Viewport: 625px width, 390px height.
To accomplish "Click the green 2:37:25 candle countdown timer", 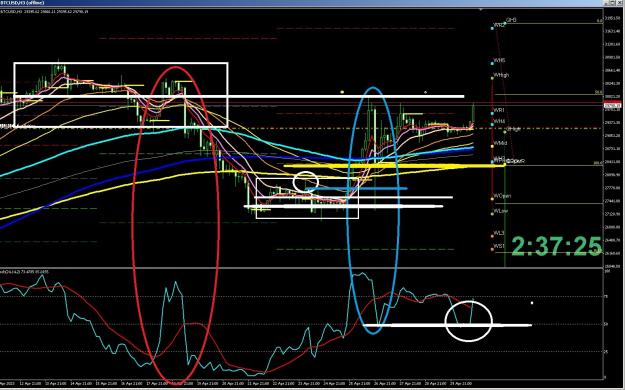I will pos(556,246).
